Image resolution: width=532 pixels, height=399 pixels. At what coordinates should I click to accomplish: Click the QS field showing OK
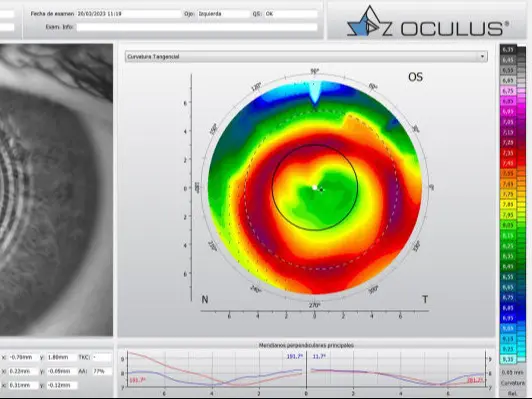click(x=290, y=14)
